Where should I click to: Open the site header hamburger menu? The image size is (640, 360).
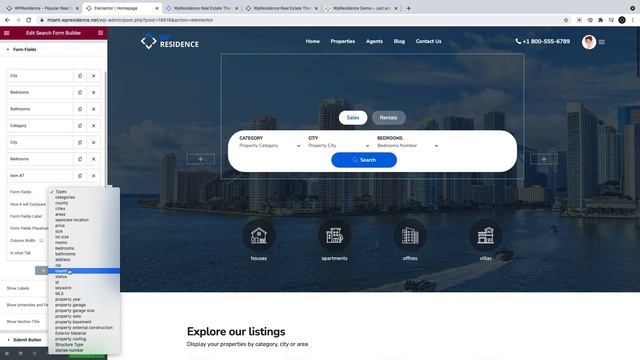tap(602, 42)
